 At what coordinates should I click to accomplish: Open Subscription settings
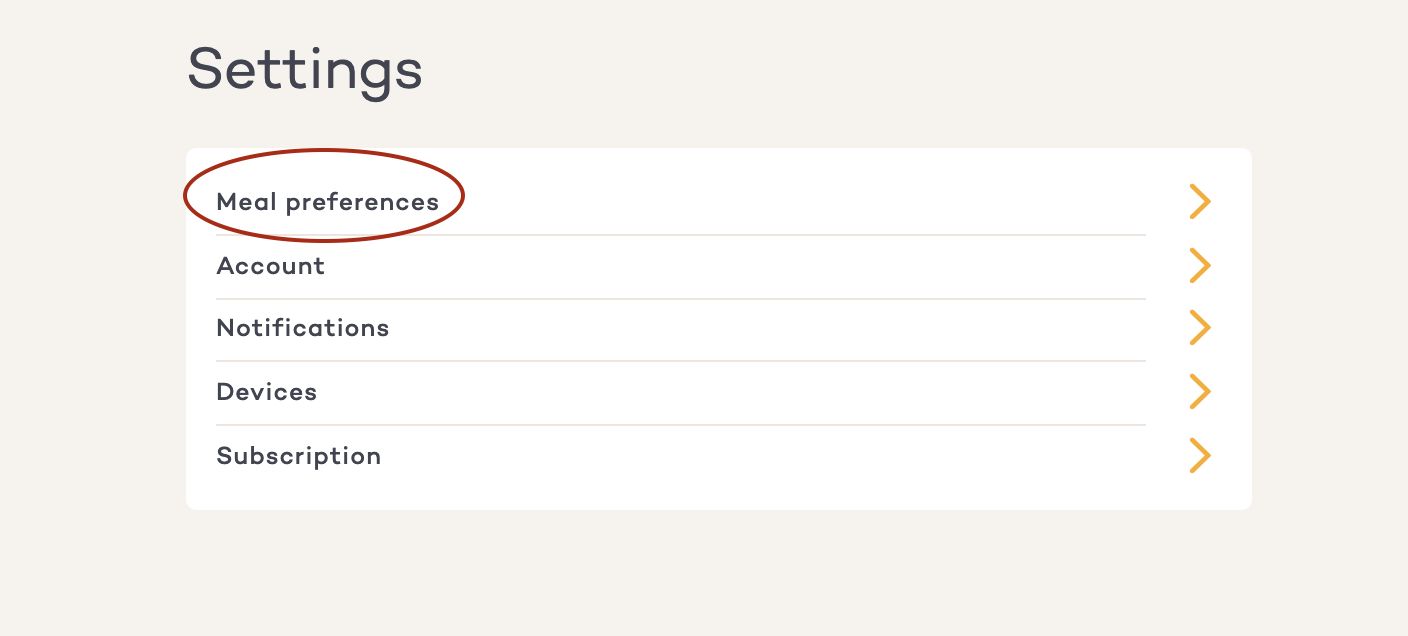pyautogui.click(x=298, y=456)
